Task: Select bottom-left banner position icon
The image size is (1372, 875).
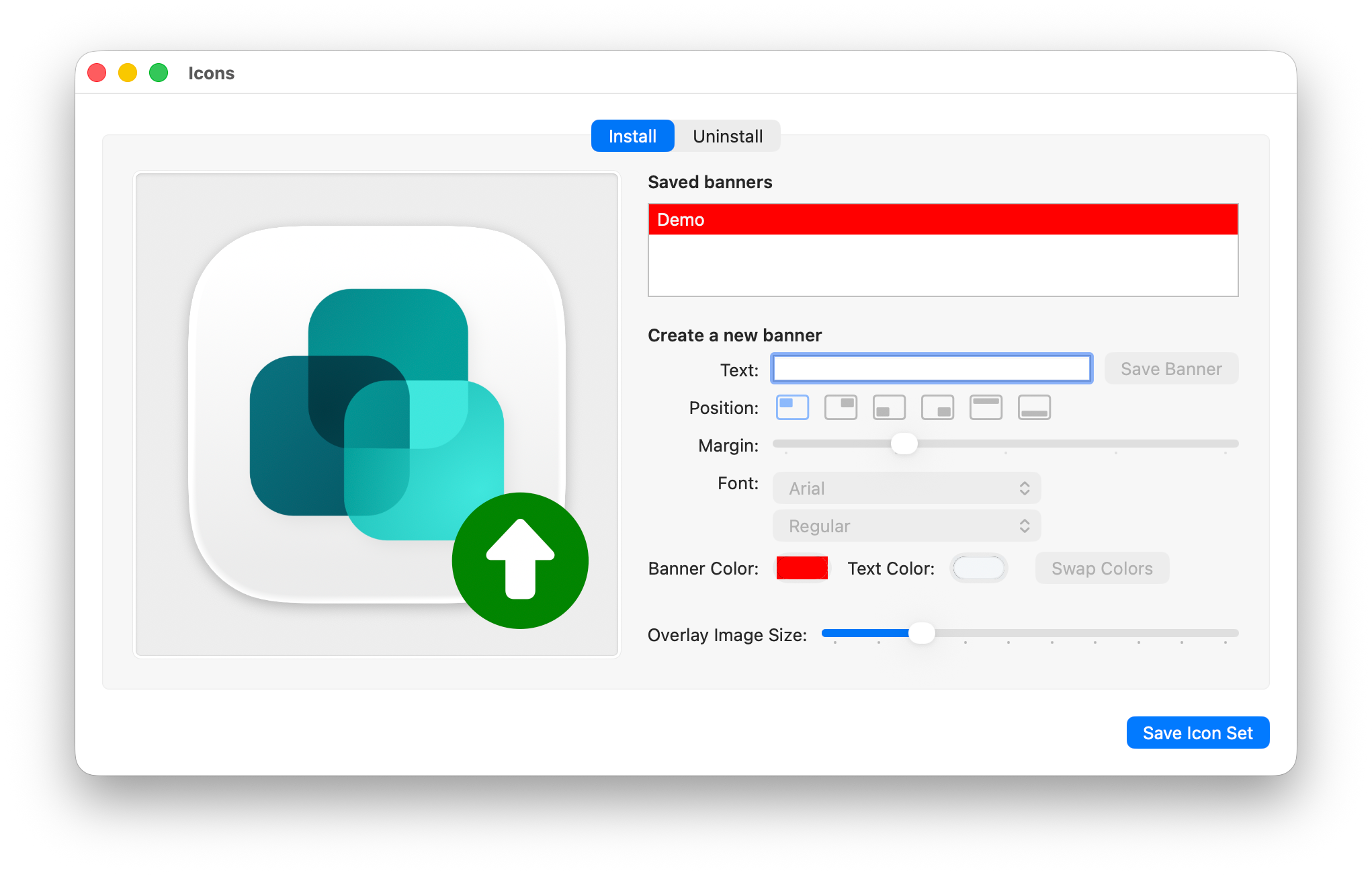Action: pyautogui.click(x=889, y=407)
